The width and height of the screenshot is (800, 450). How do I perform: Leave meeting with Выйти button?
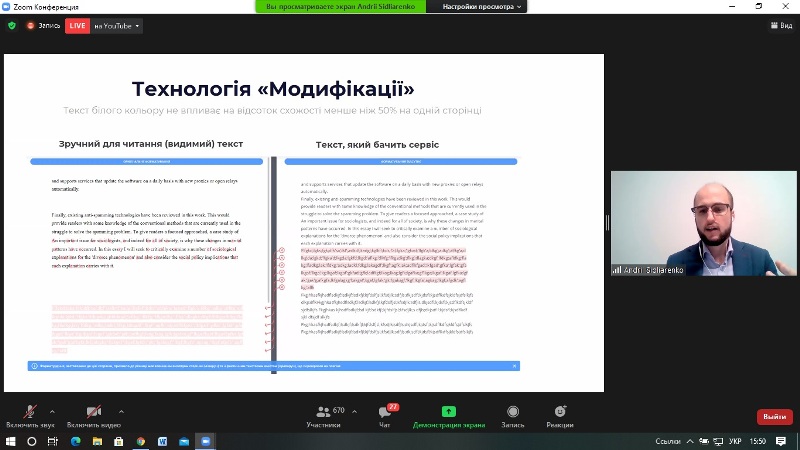pyautogui.click(x=774, y=416)
